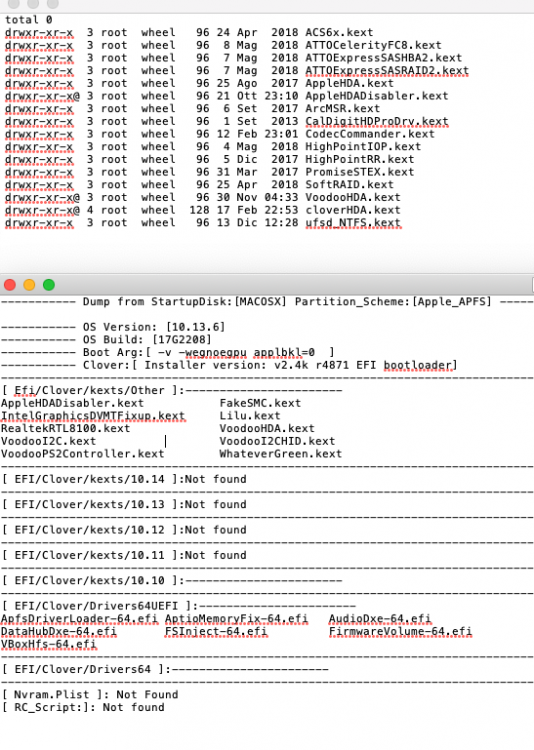Click the yellow minimize window button

point(29,285)
